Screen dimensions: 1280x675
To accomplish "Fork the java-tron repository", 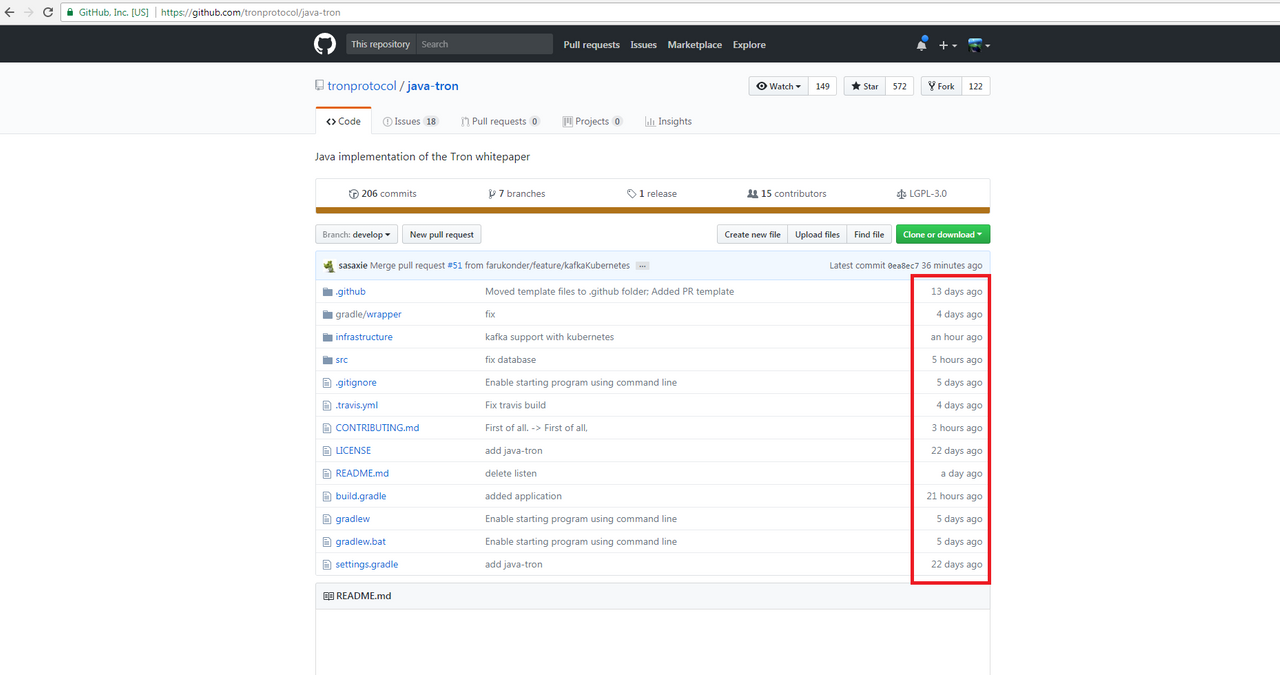I will pos(941,87).
